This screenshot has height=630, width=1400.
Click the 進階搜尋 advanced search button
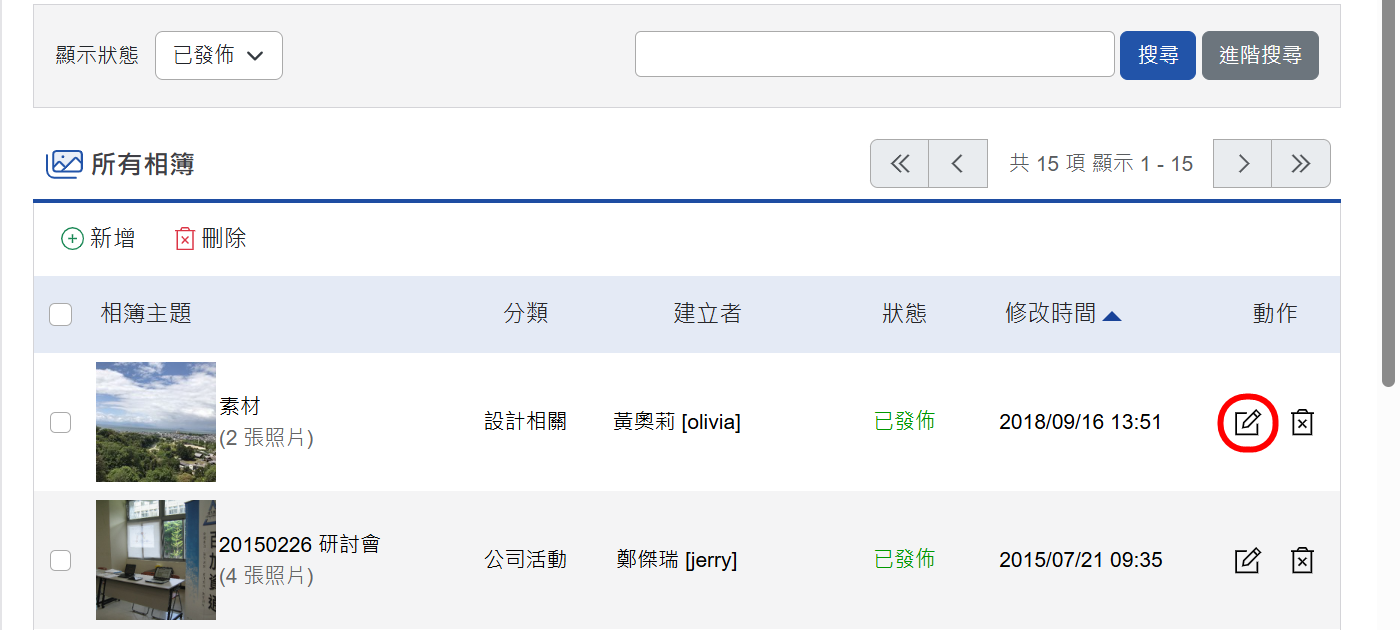(x=1260, y=56)
